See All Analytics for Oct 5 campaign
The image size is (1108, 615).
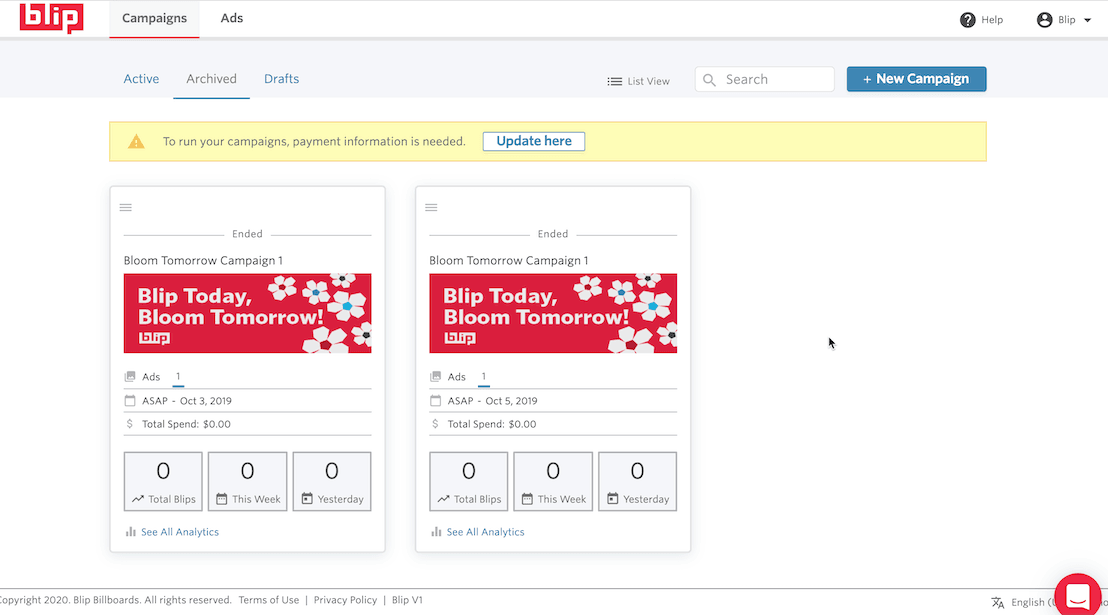click(x=485, y=532)
